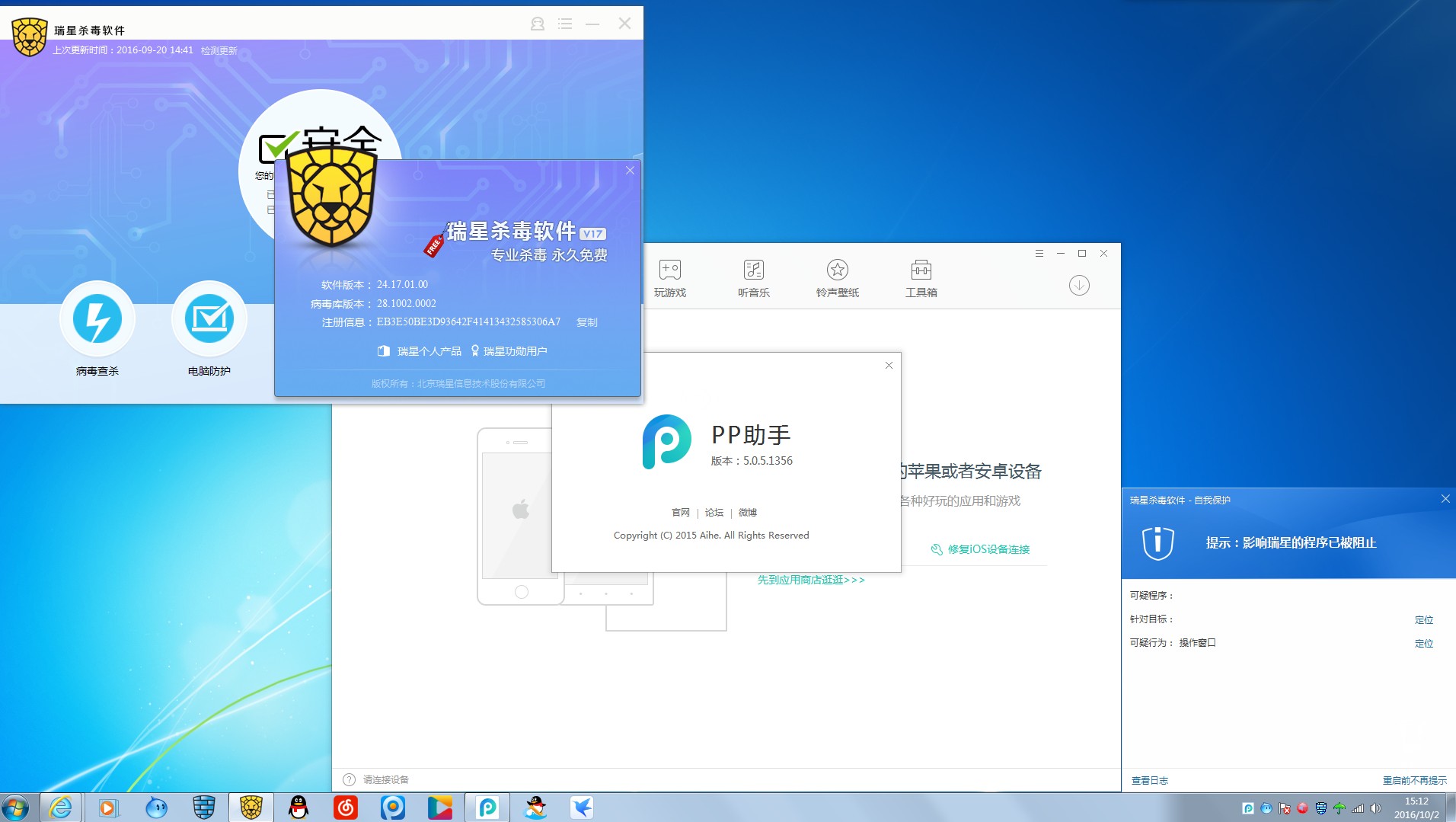Open Rising antivirus list menu icon
1456x822 pixels.
pos(564,24)
